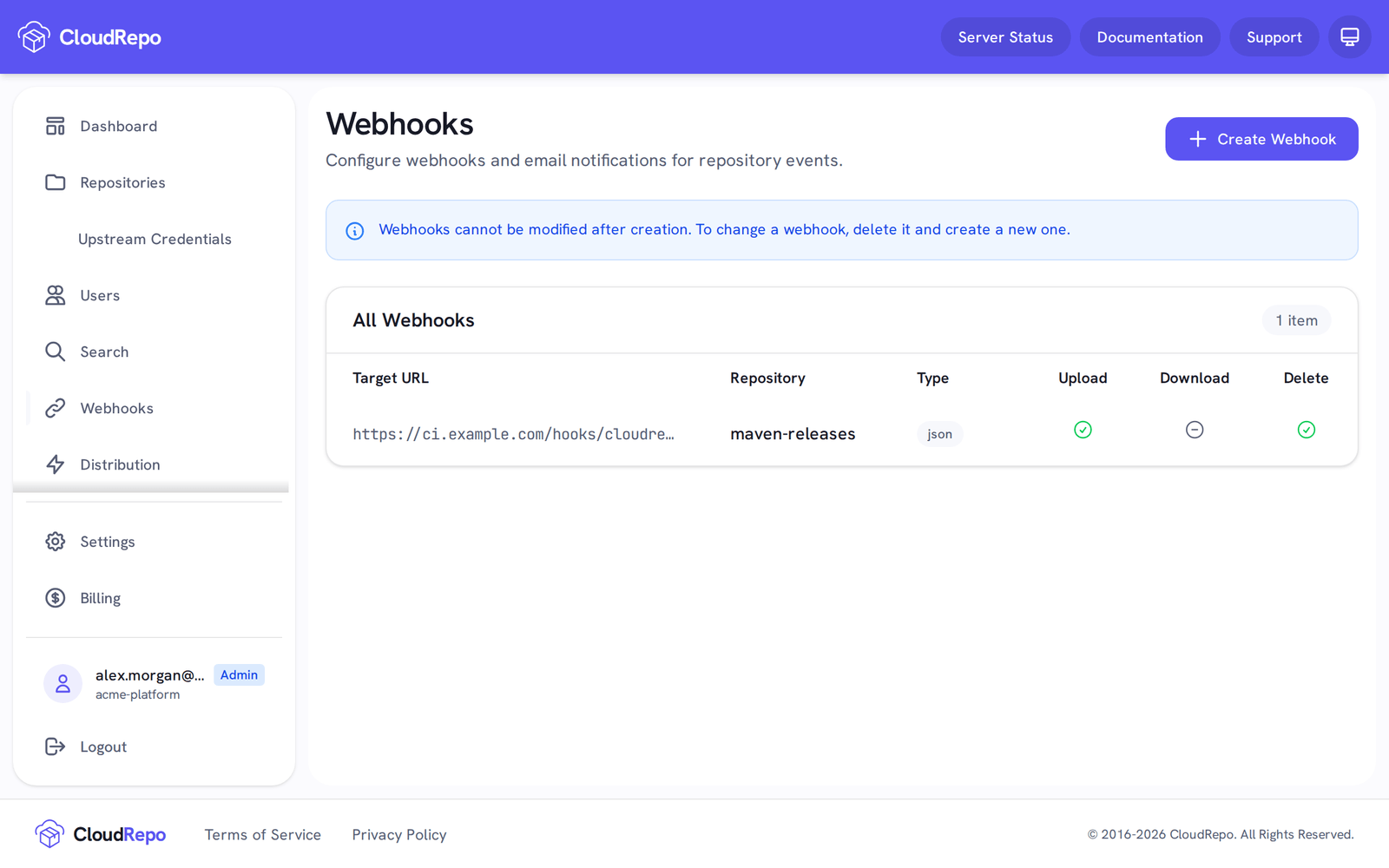Click the Settings gear icon
This screenshot has height=868, width=1389.
[56, 542]
